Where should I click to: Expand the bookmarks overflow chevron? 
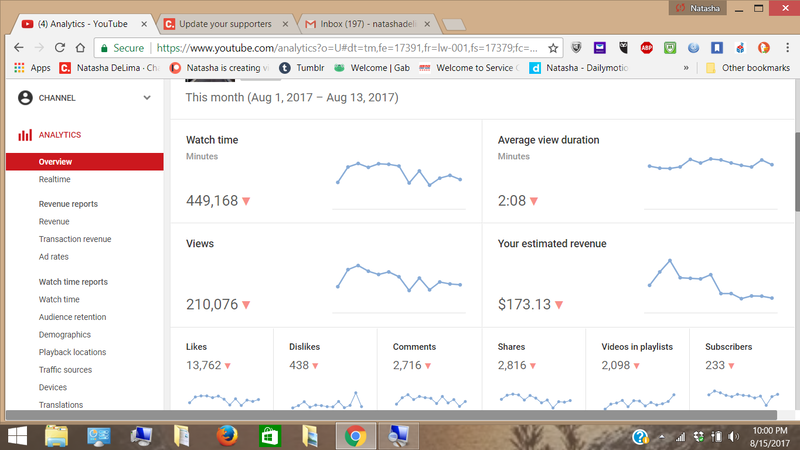click(686, 68)
